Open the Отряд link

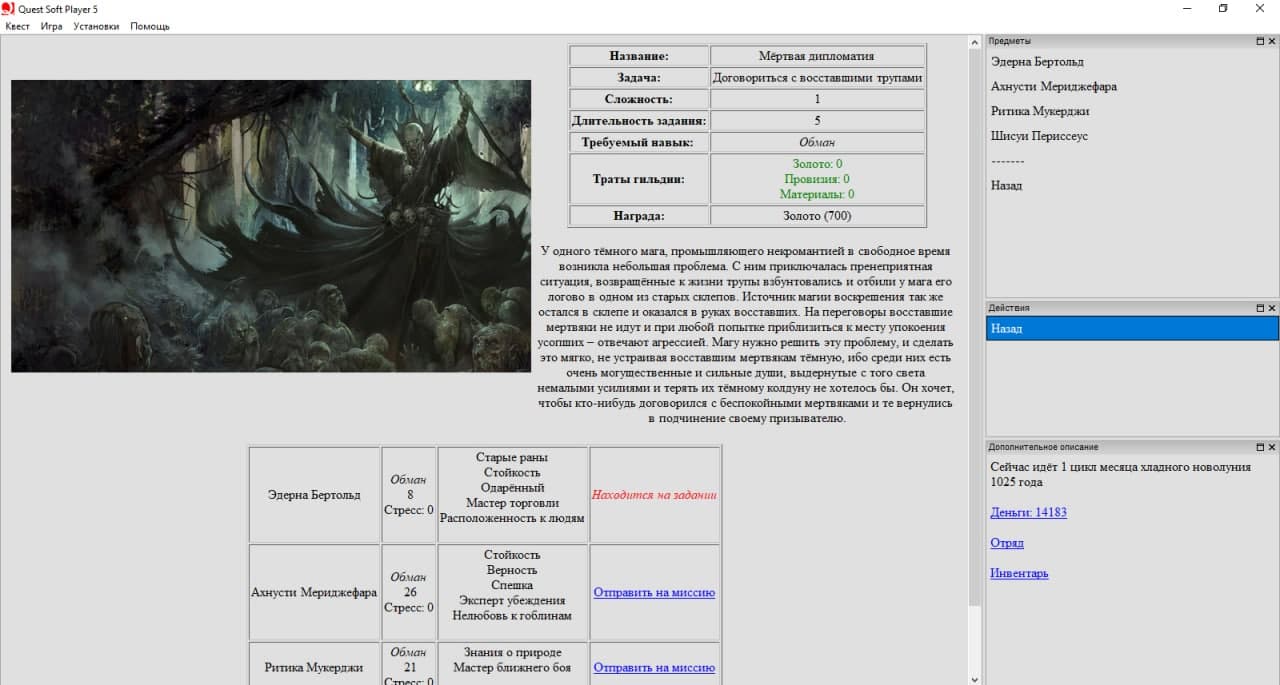(x=1007, y=543)
